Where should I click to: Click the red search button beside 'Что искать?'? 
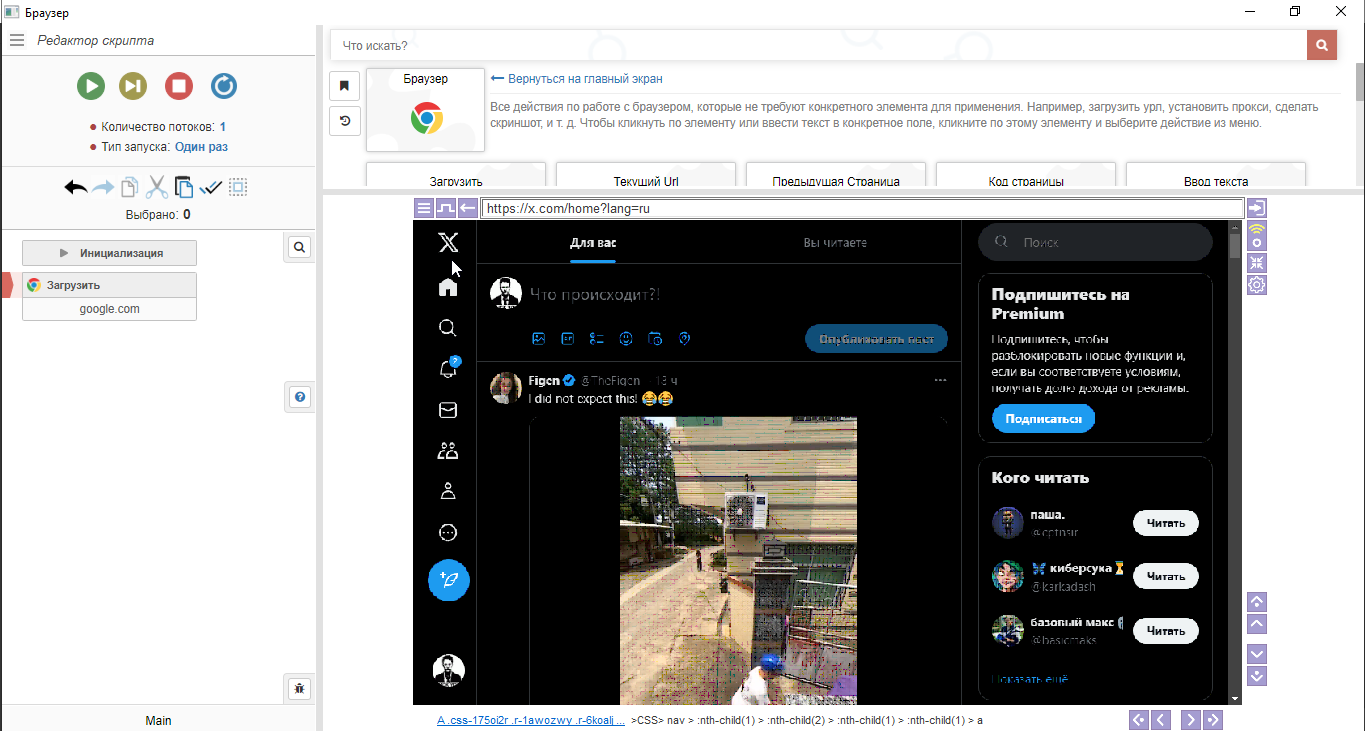1321,46
